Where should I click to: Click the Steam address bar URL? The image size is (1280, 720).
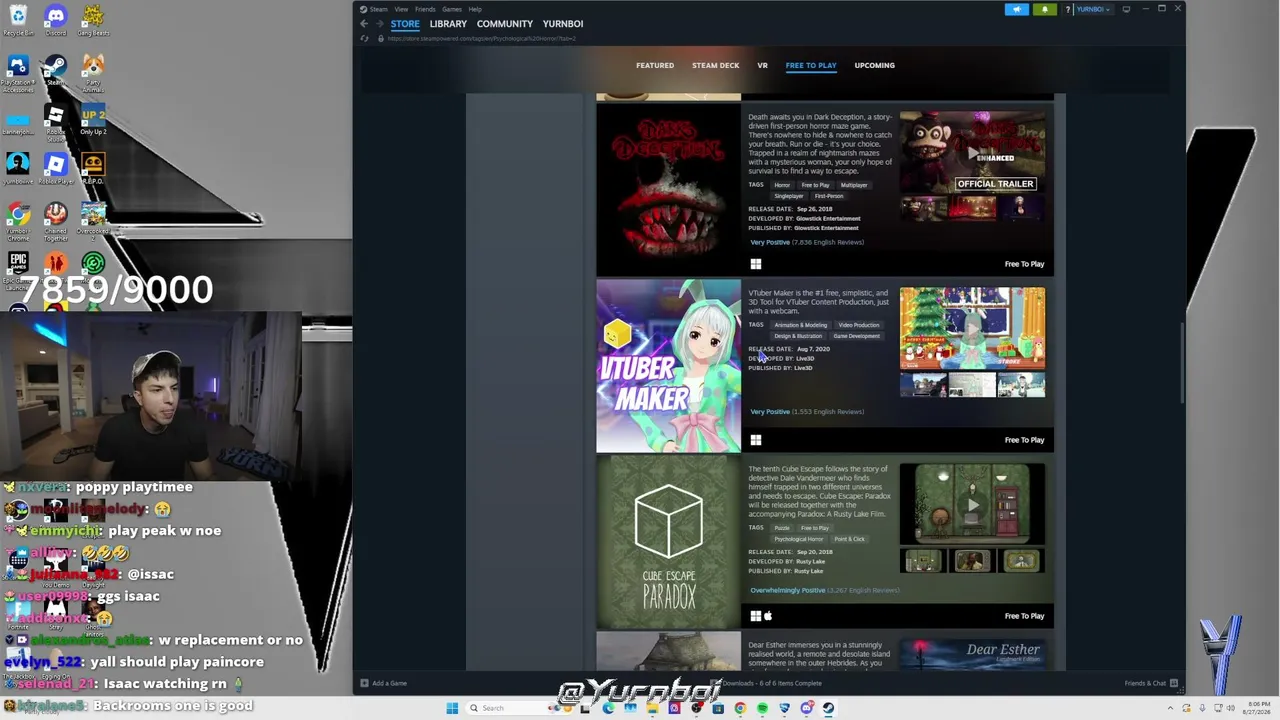481,39
